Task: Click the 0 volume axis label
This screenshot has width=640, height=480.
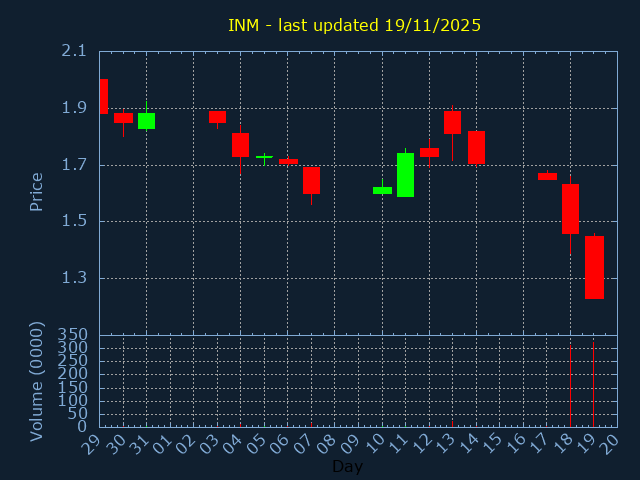Action: 82,427
